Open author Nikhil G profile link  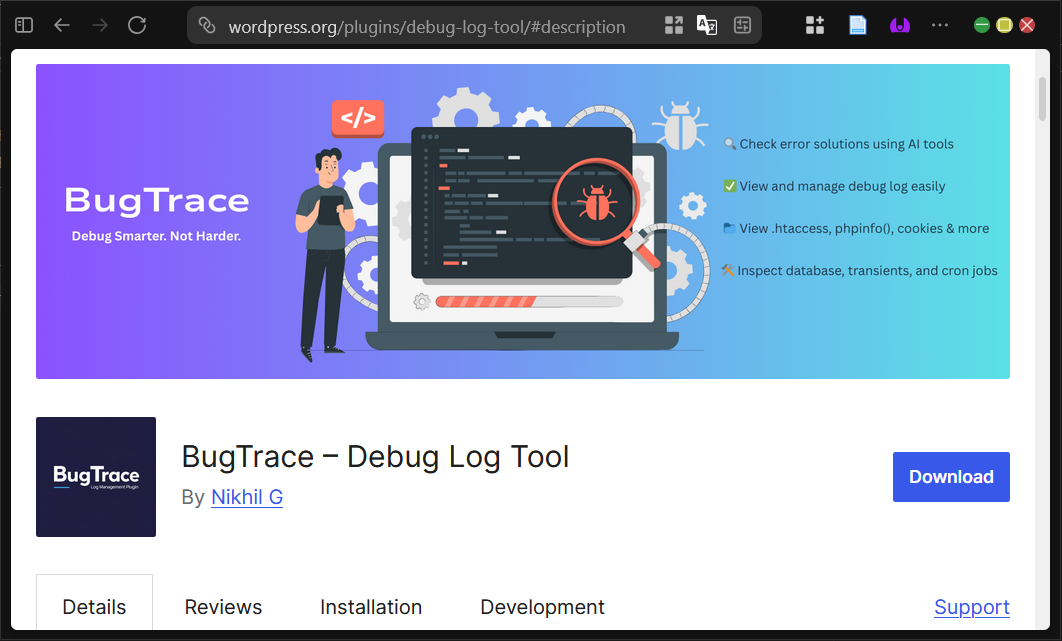click(247, 497)
